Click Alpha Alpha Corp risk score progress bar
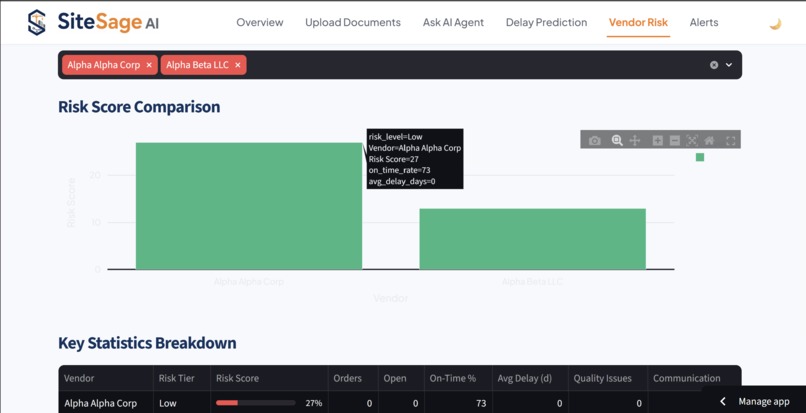Viewport: 806px width, 413px height. (x=255, y=403)
